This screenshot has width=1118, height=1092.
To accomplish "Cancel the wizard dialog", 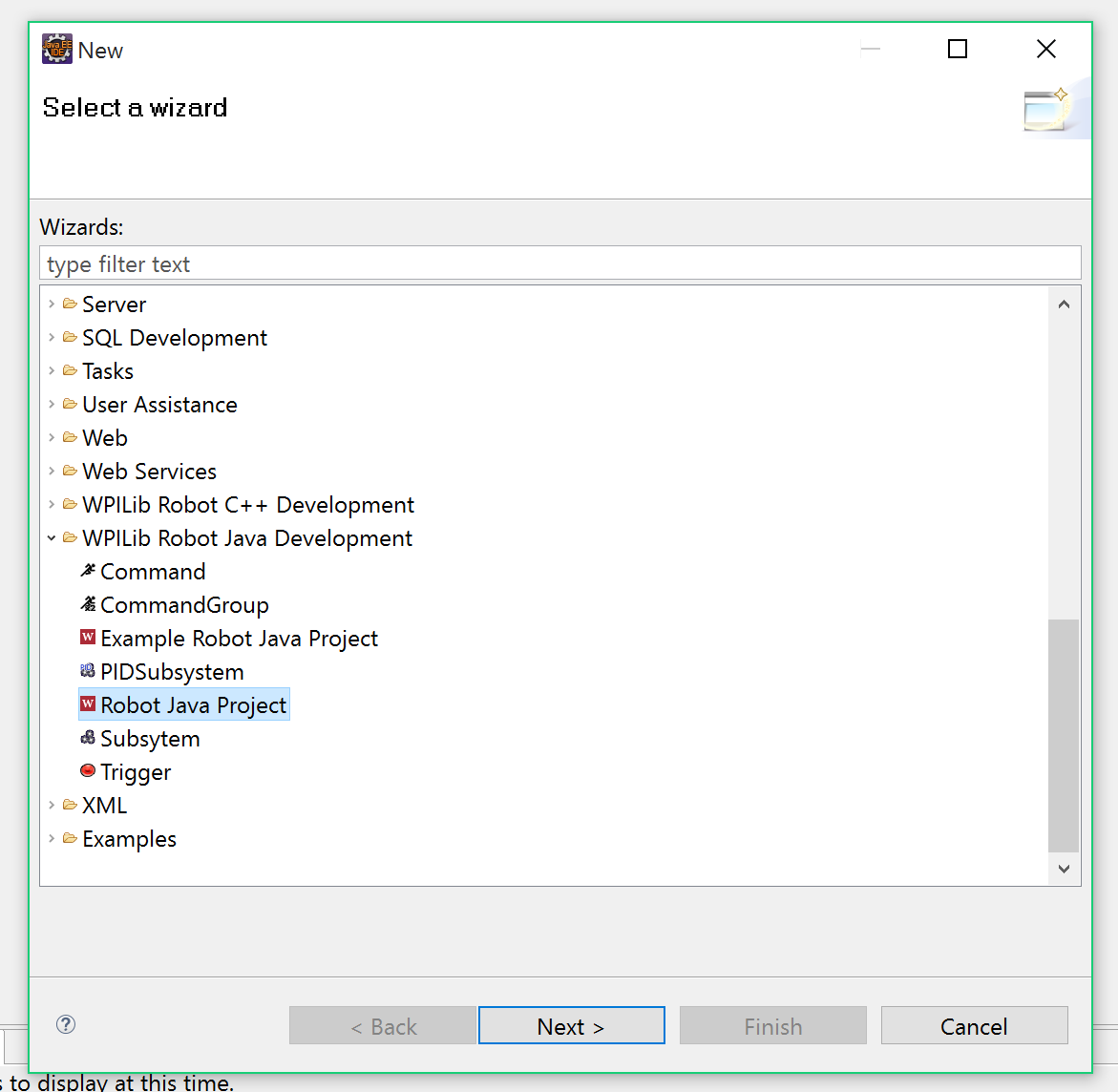I will [973, 1025].
